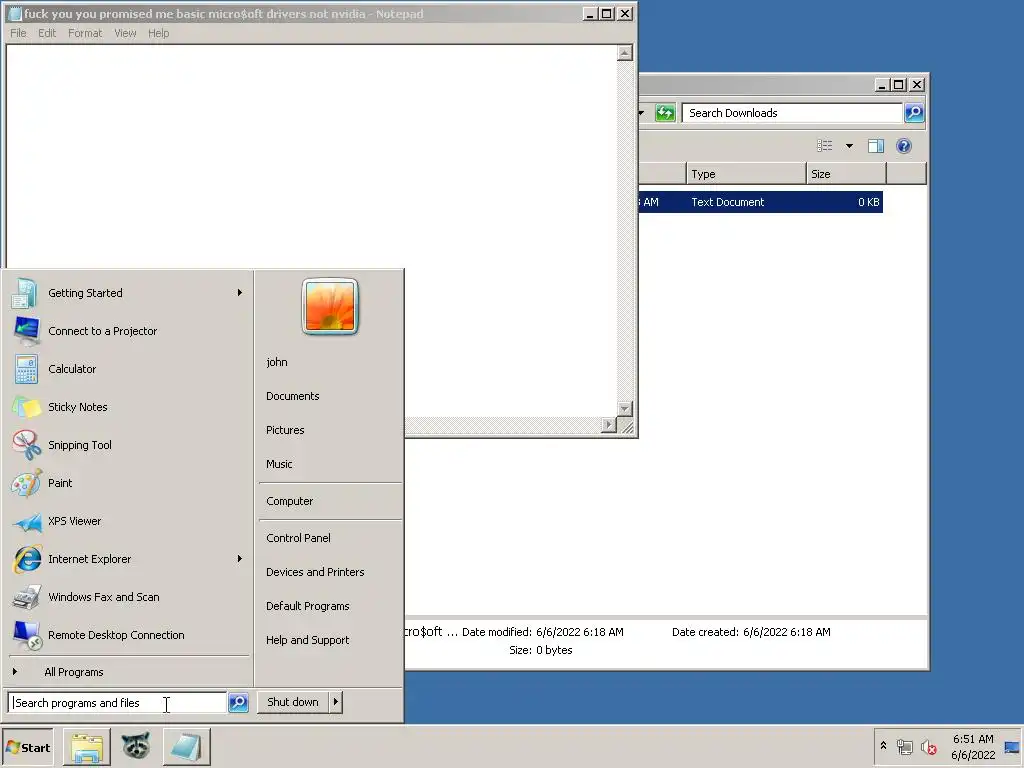Screen dimensions: 1024x768
Task: Click the Show Desktop icon in the tray
Action: [1012, 747]
